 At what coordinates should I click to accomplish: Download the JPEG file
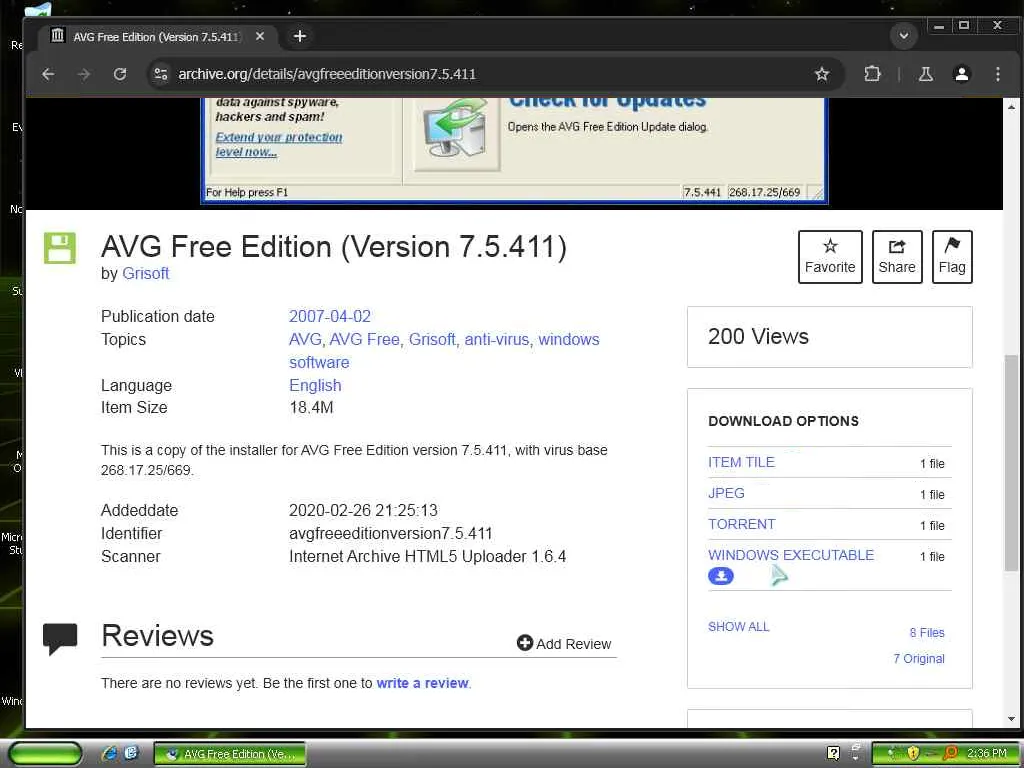(x=726, y=493)
